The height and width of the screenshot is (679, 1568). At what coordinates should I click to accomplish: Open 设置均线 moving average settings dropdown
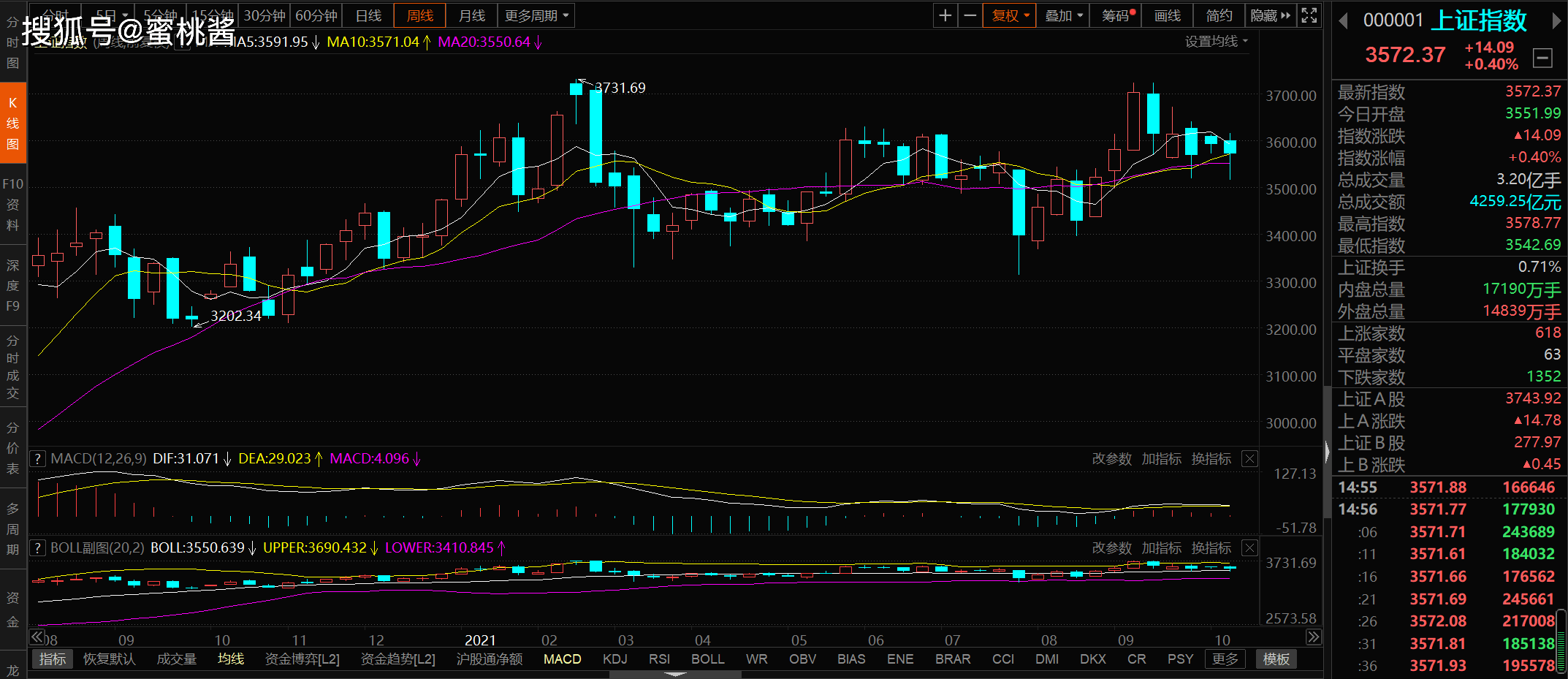[1217, 42]
